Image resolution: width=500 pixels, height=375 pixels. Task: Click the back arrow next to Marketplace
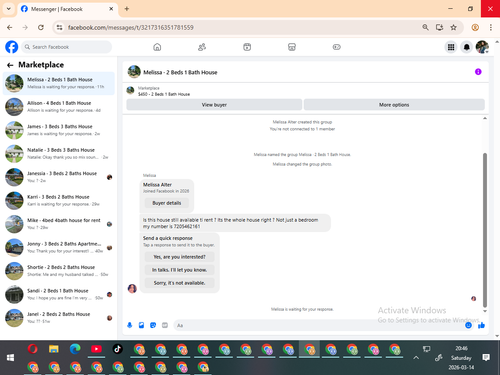[x=10, y=65]
